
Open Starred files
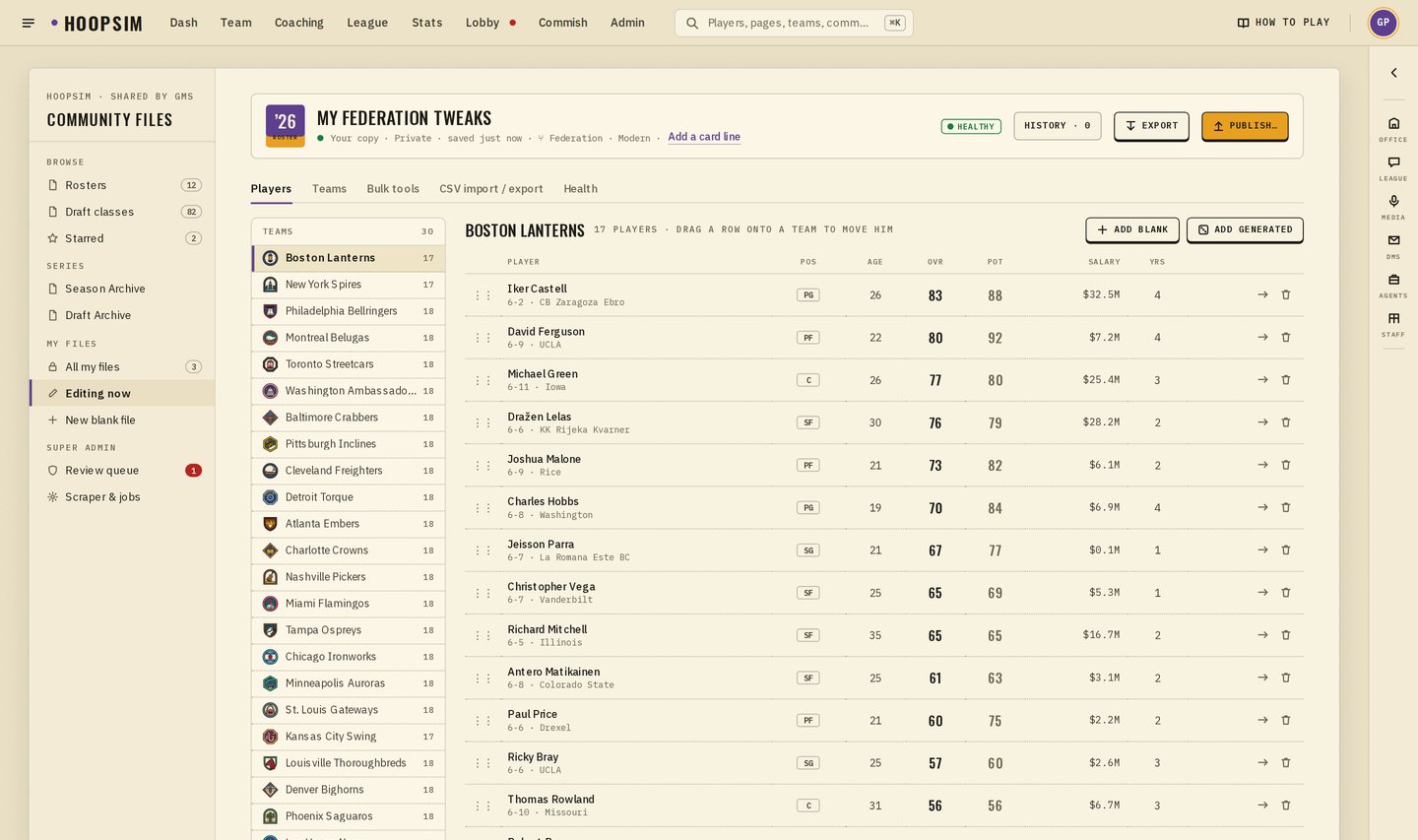123,238
